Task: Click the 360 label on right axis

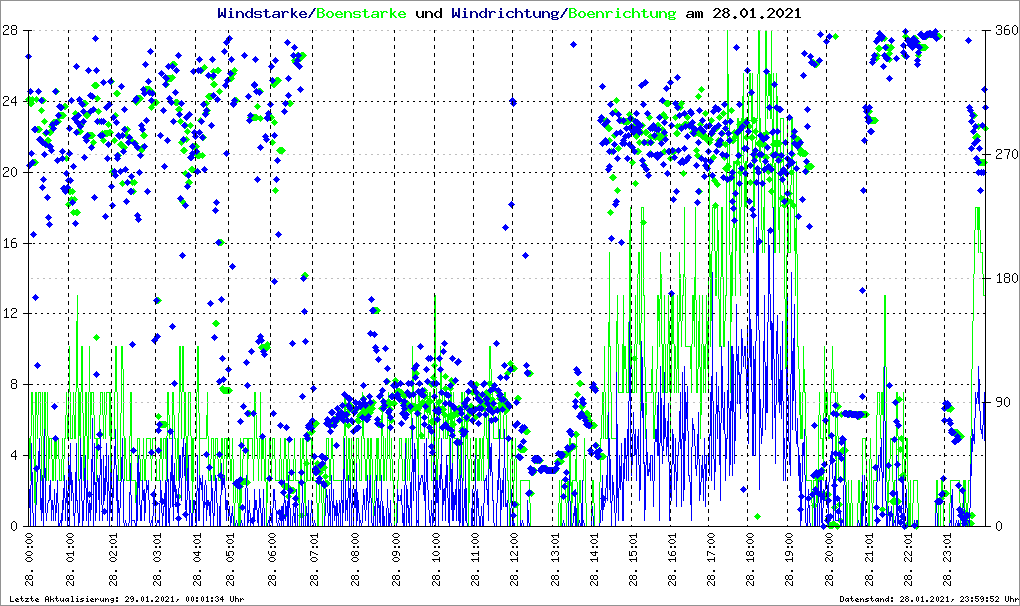Action: 1003,30
